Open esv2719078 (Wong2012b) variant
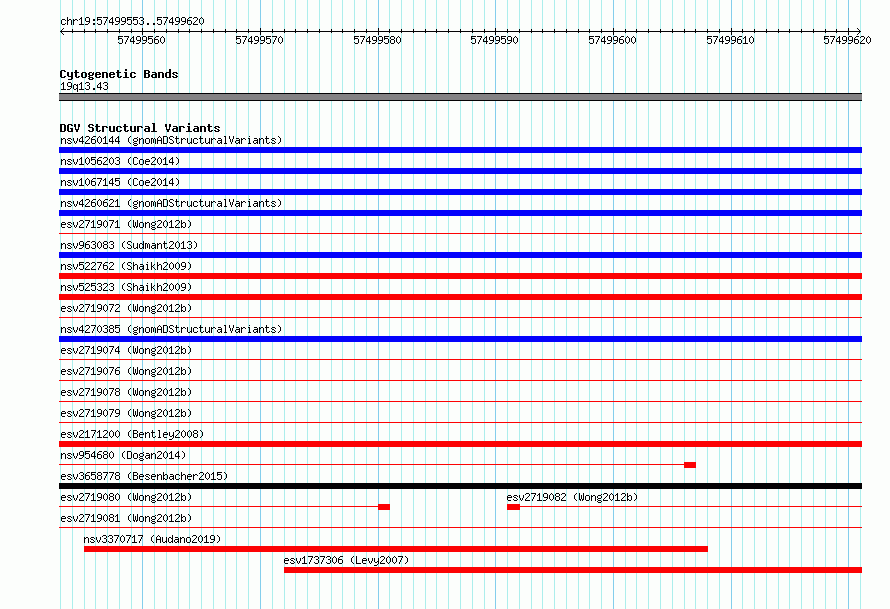The width and height of the screenshot is (890, 609). [126, 392]
